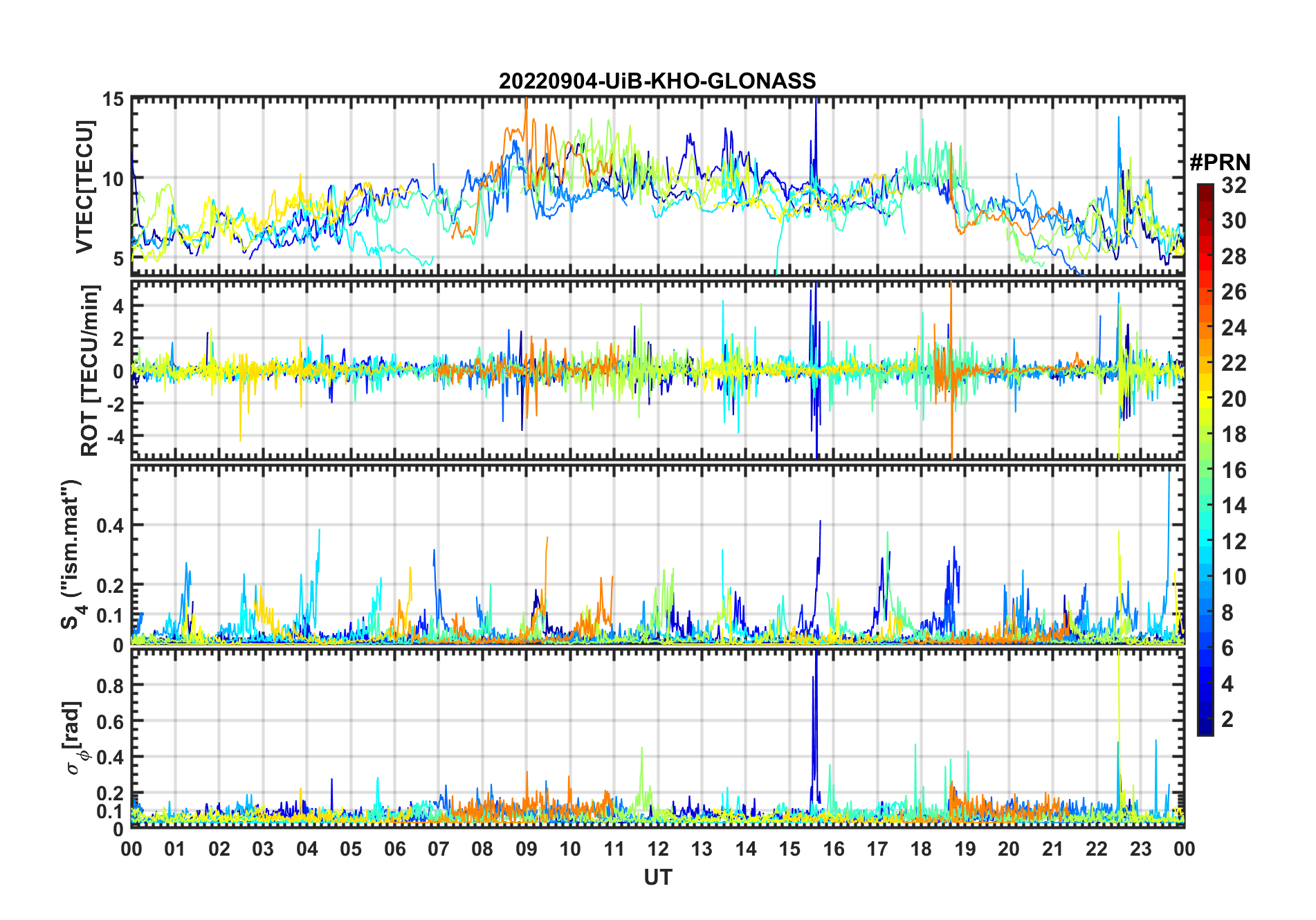Click the 06 hour tick label
The width and height of the screenshot is (1316, 920).
(x=394, y=849)
